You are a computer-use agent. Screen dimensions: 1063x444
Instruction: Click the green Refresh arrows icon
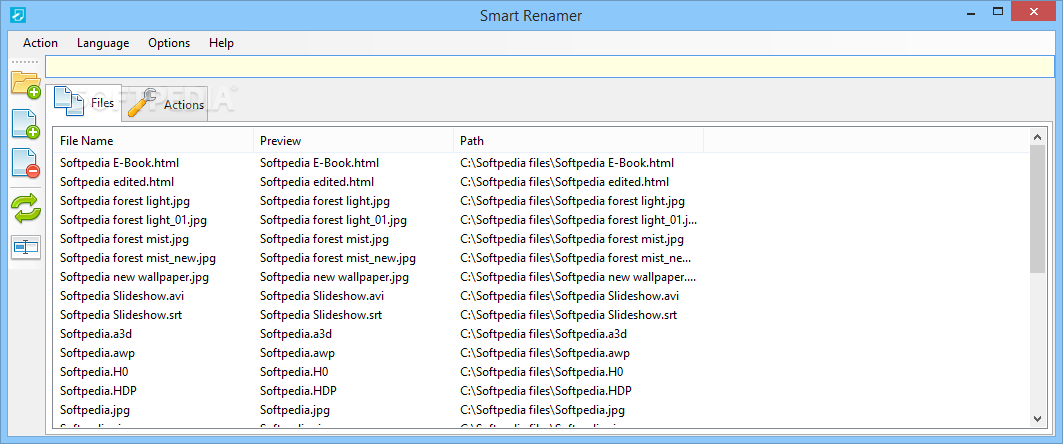click(x=26, y=207)
